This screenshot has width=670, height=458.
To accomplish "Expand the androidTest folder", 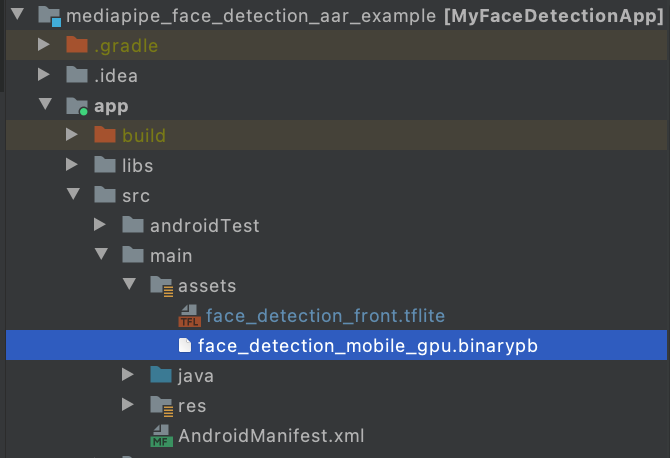I will click(99, 226).
